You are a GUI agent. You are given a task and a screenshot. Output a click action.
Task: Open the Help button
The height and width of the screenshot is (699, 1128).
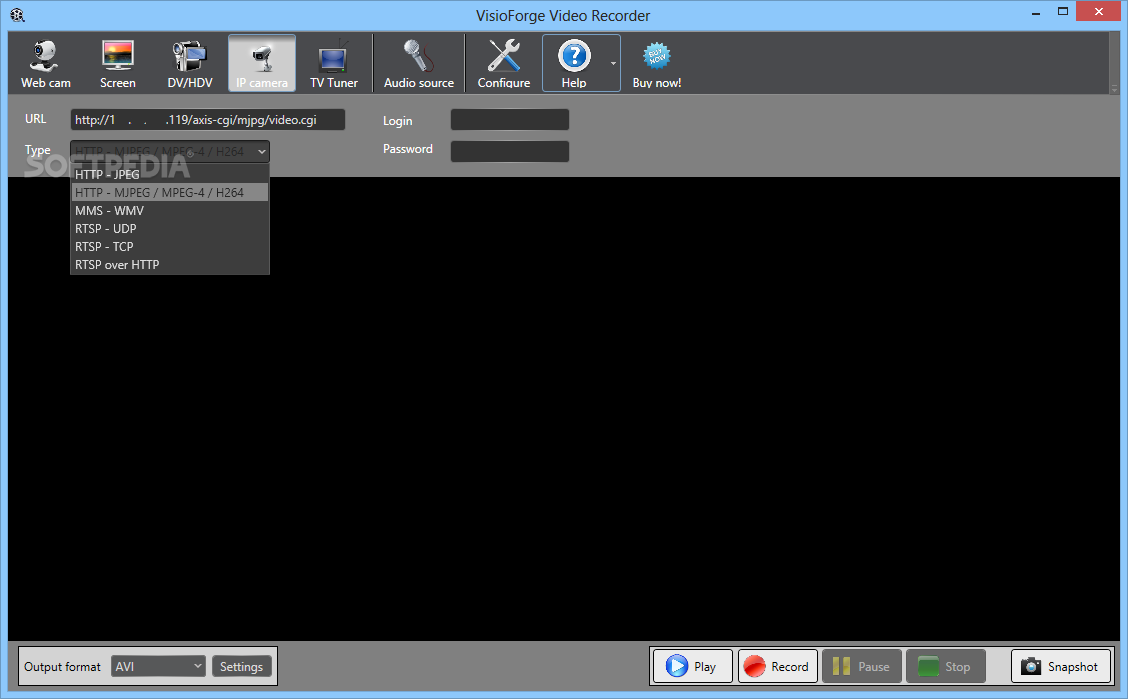point(574,63)
